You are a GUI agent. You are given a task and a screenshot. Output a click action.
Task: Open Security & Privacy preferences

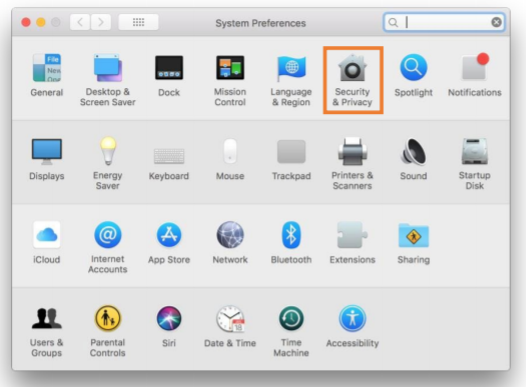tap(353, 80)
